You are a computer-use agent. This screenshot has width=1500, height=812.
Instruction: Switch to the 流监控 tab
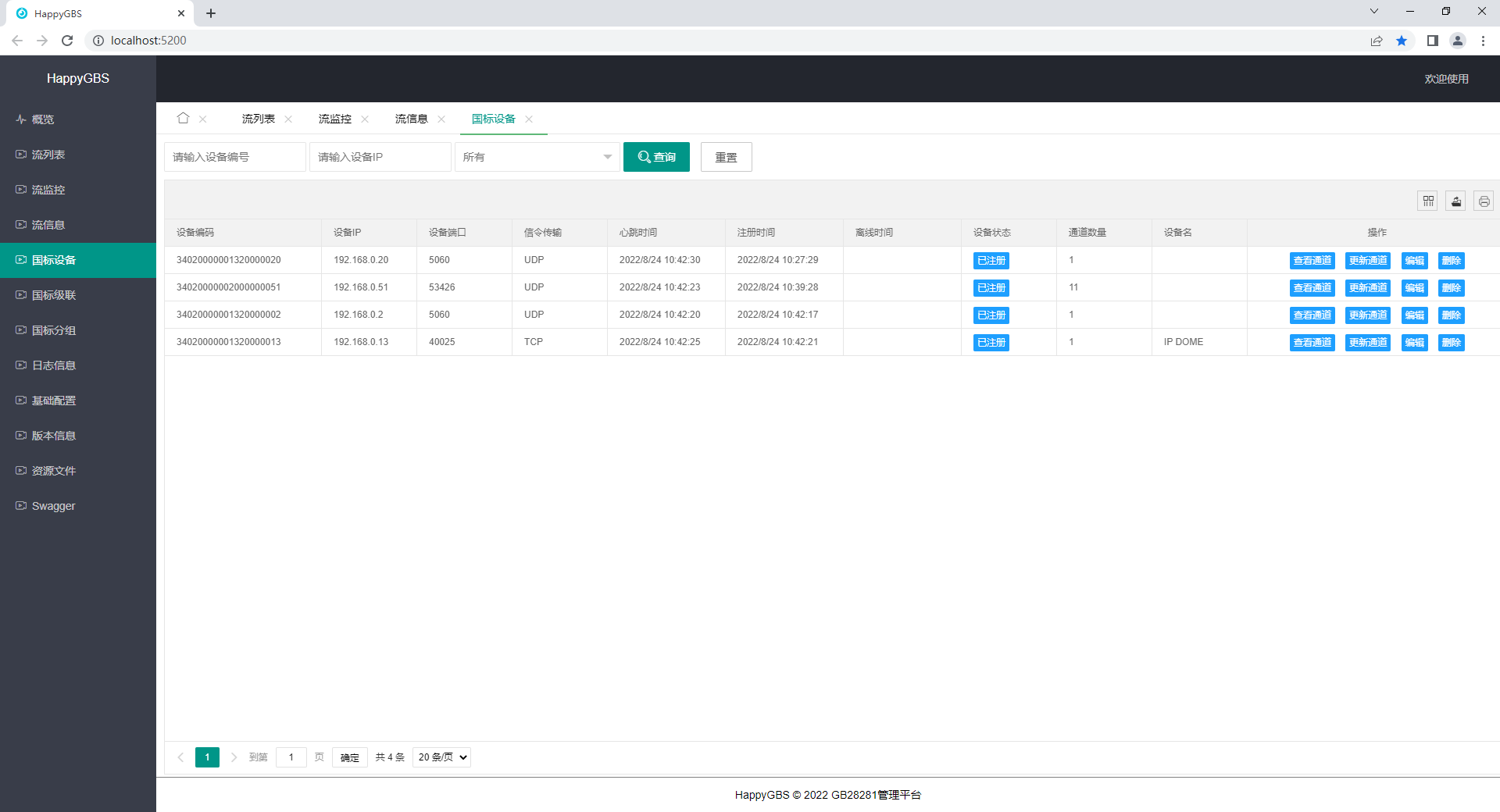[x=334, y=119]
